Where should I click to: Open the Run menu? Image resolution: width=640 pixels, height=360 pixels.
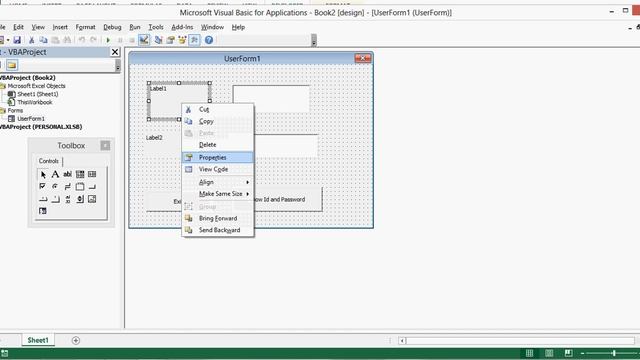pos(135,27)
